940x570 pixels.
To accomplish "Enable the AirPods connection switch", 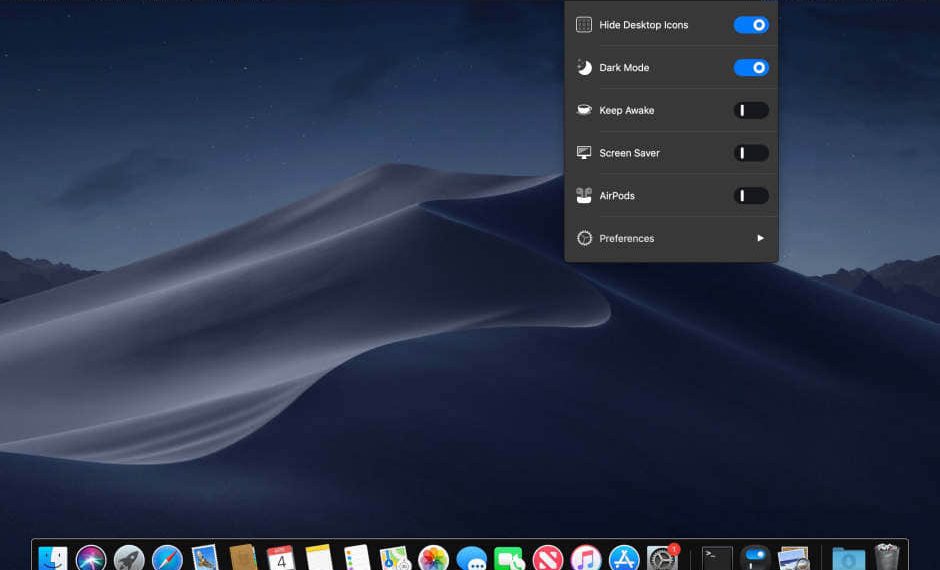I will [x=751, y=196].
